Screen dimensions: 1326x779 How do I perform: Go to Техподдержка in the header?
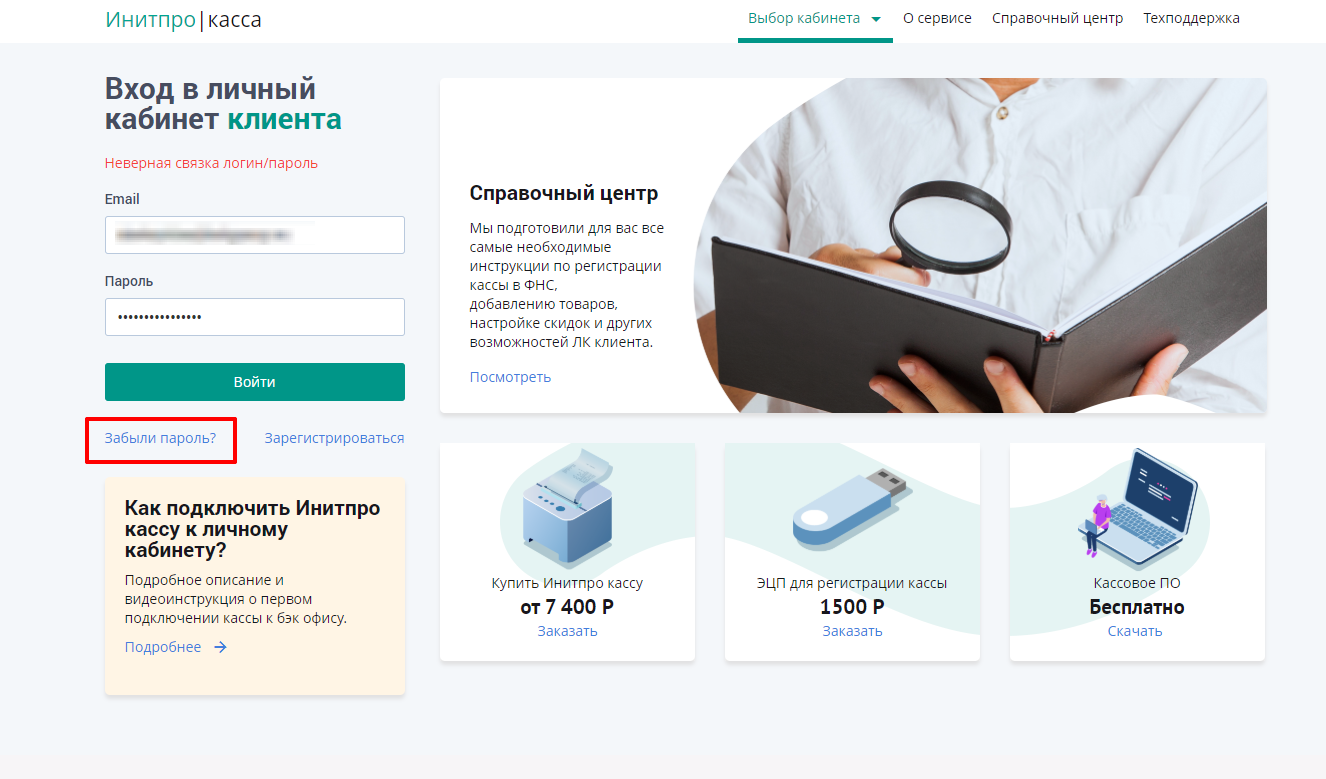coord(1192,18)
